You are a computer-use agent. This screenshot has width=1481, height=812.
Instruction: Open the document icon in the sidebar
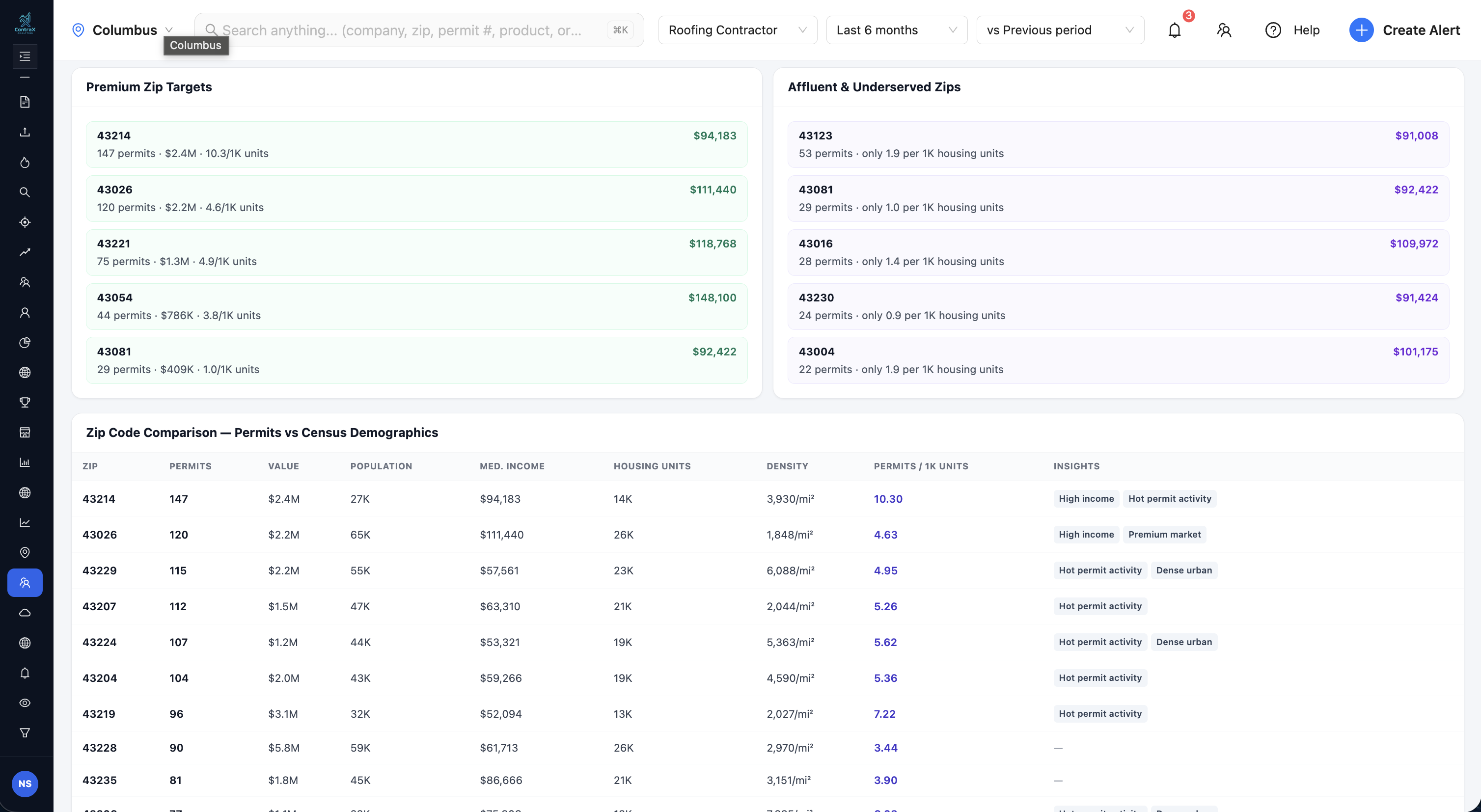[25, 102]
